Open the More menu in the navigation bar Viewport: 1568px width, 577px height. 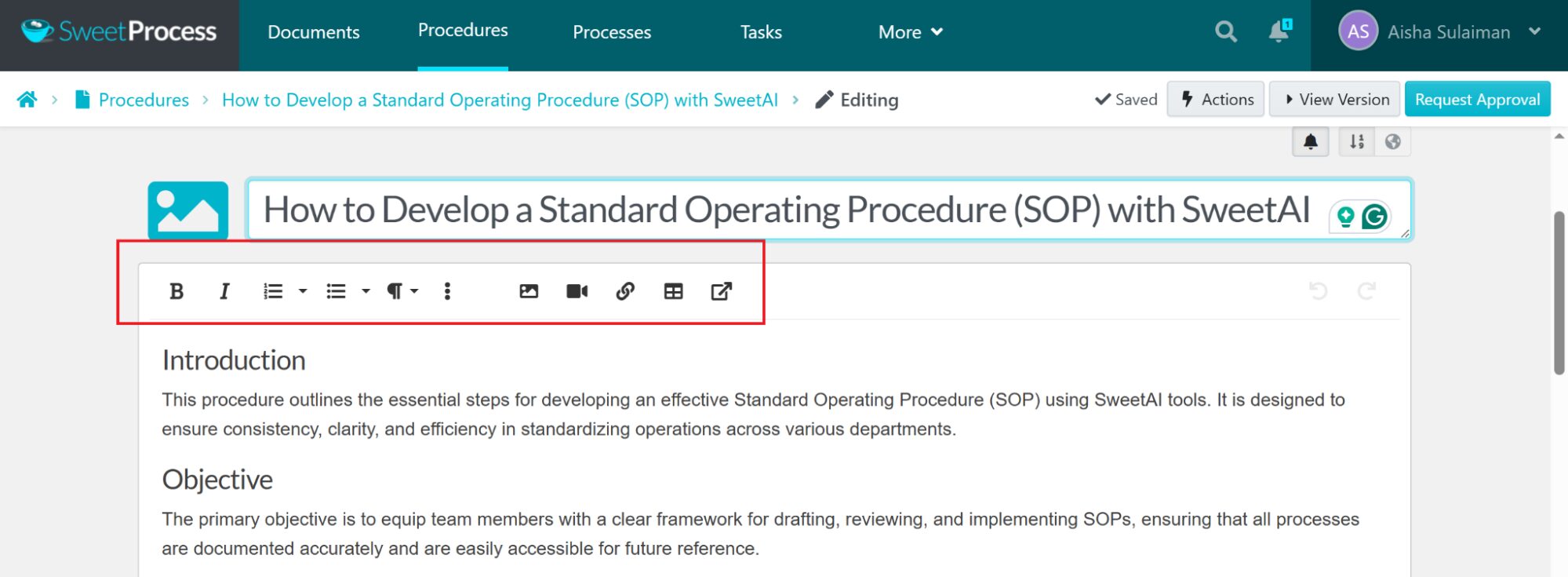tap(910, 32)
